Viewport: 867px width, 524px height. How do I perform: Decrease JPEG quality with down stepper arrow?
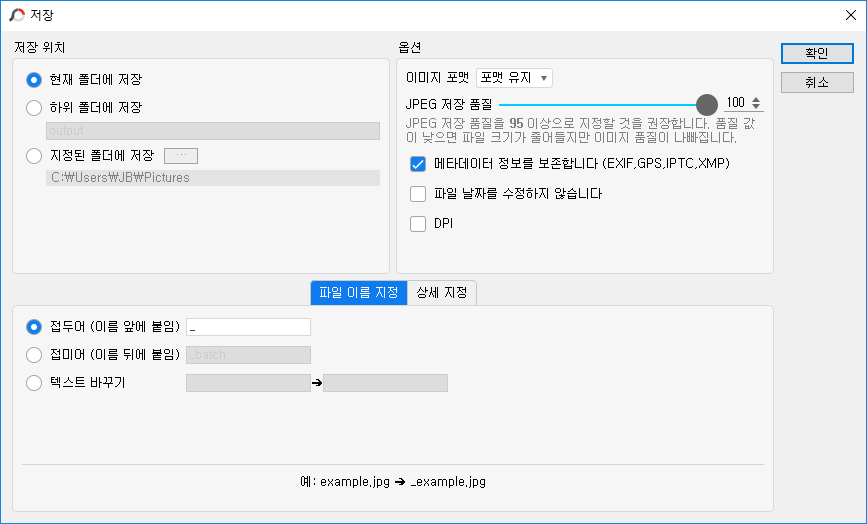click(756, 106)
